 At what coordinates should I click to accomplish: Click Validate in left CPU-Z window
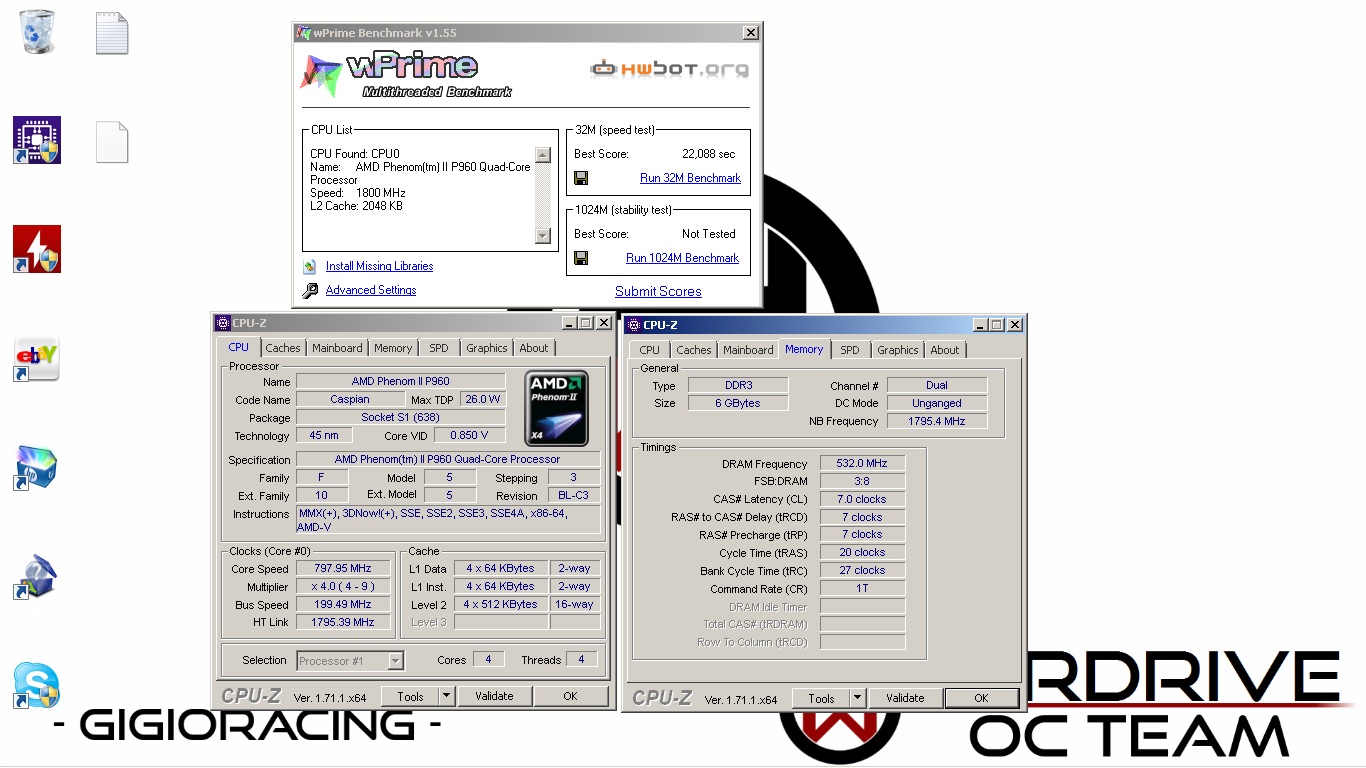(x=494, y=696)
